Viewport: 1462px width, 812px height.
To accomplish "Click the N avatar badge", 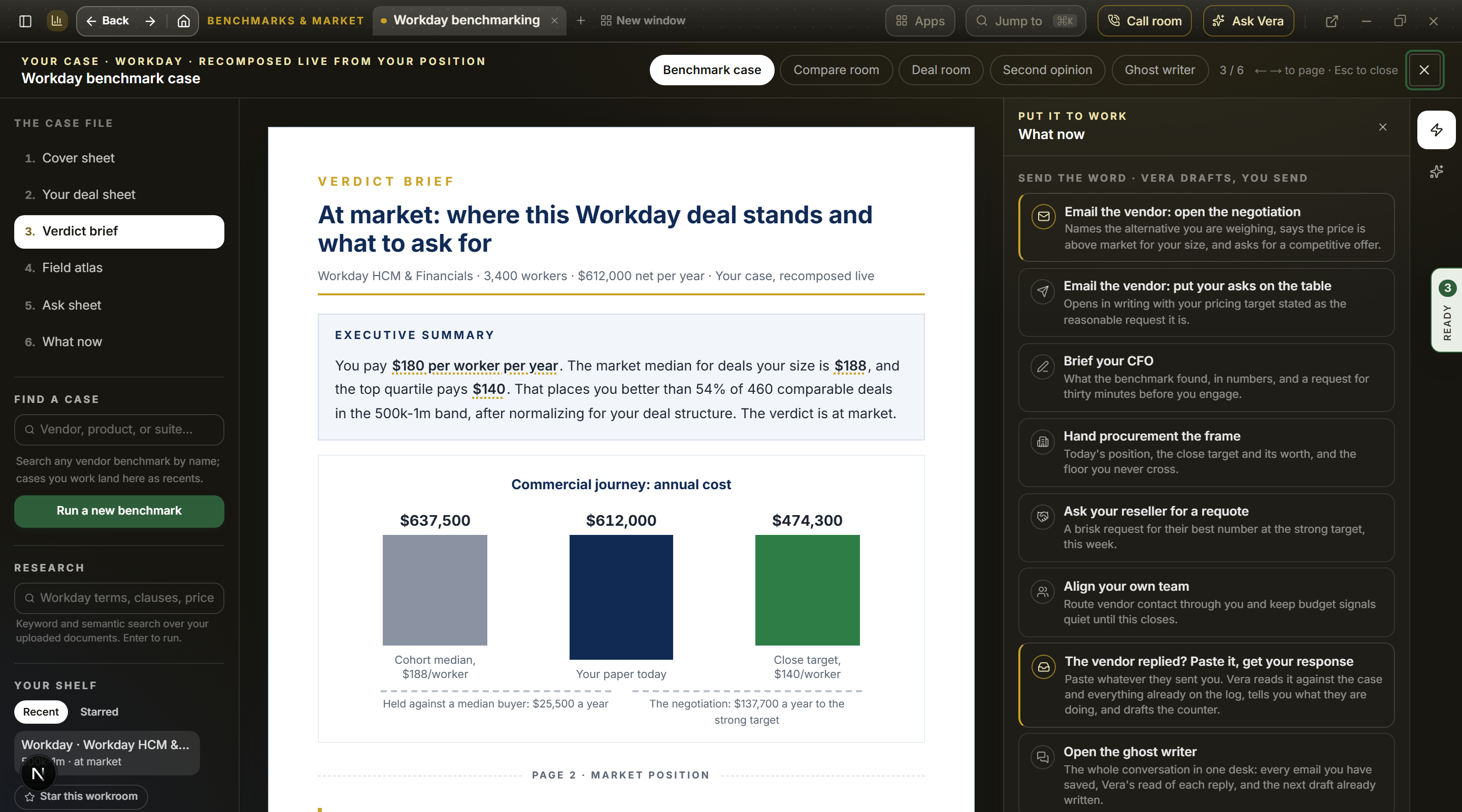I will [38, 773].
